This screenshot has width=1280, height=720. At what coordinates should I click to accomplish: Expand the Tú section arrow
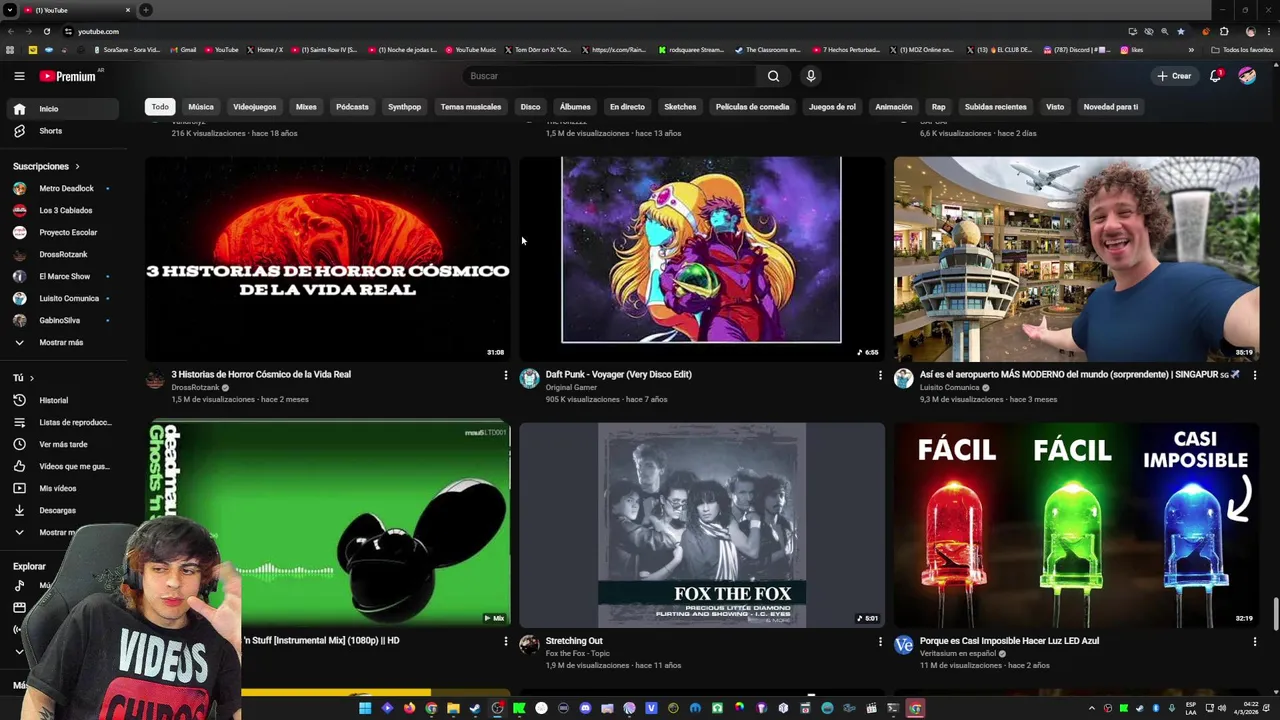[x=31, y=378]
